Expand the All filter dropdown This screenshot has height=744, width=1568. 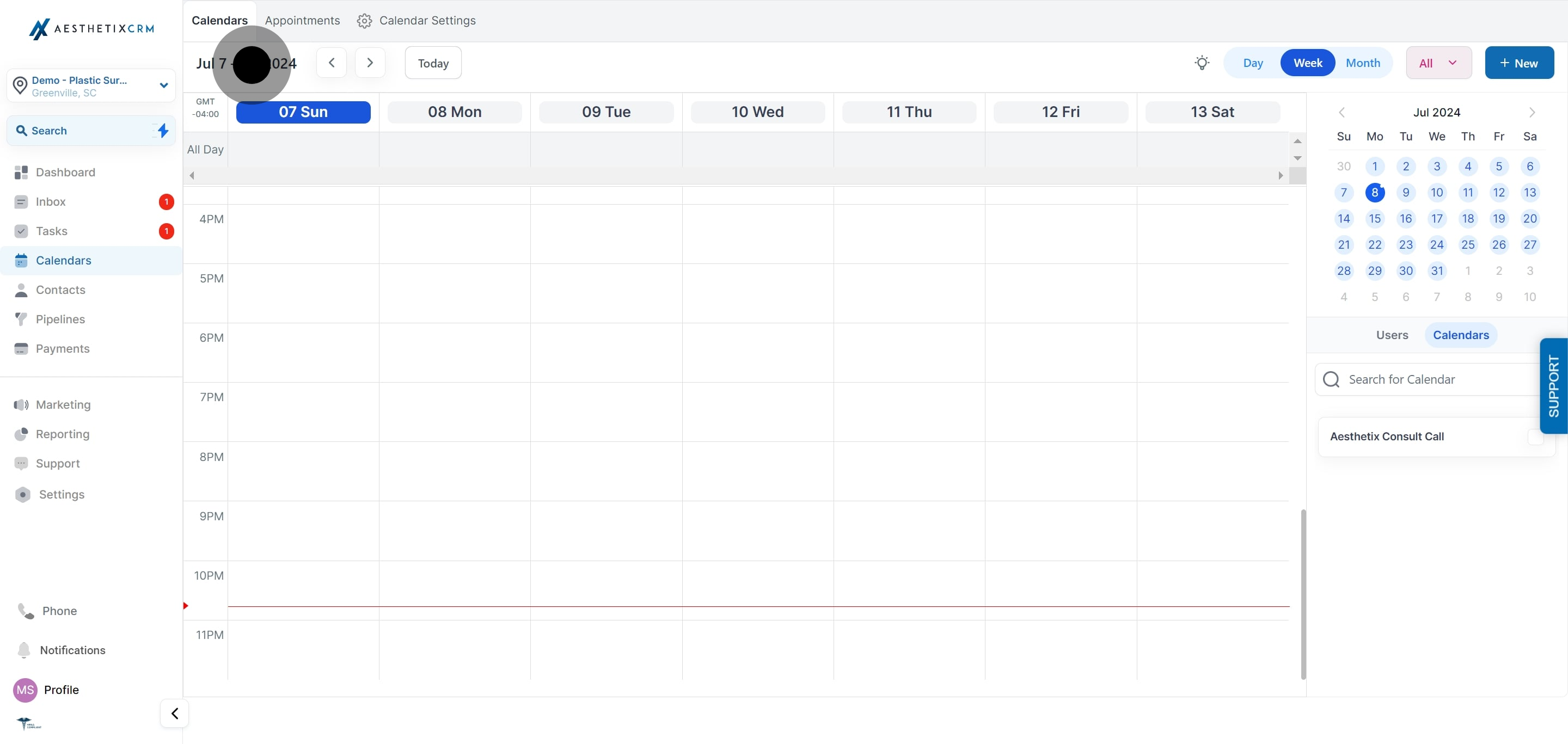coord(1438,63)
